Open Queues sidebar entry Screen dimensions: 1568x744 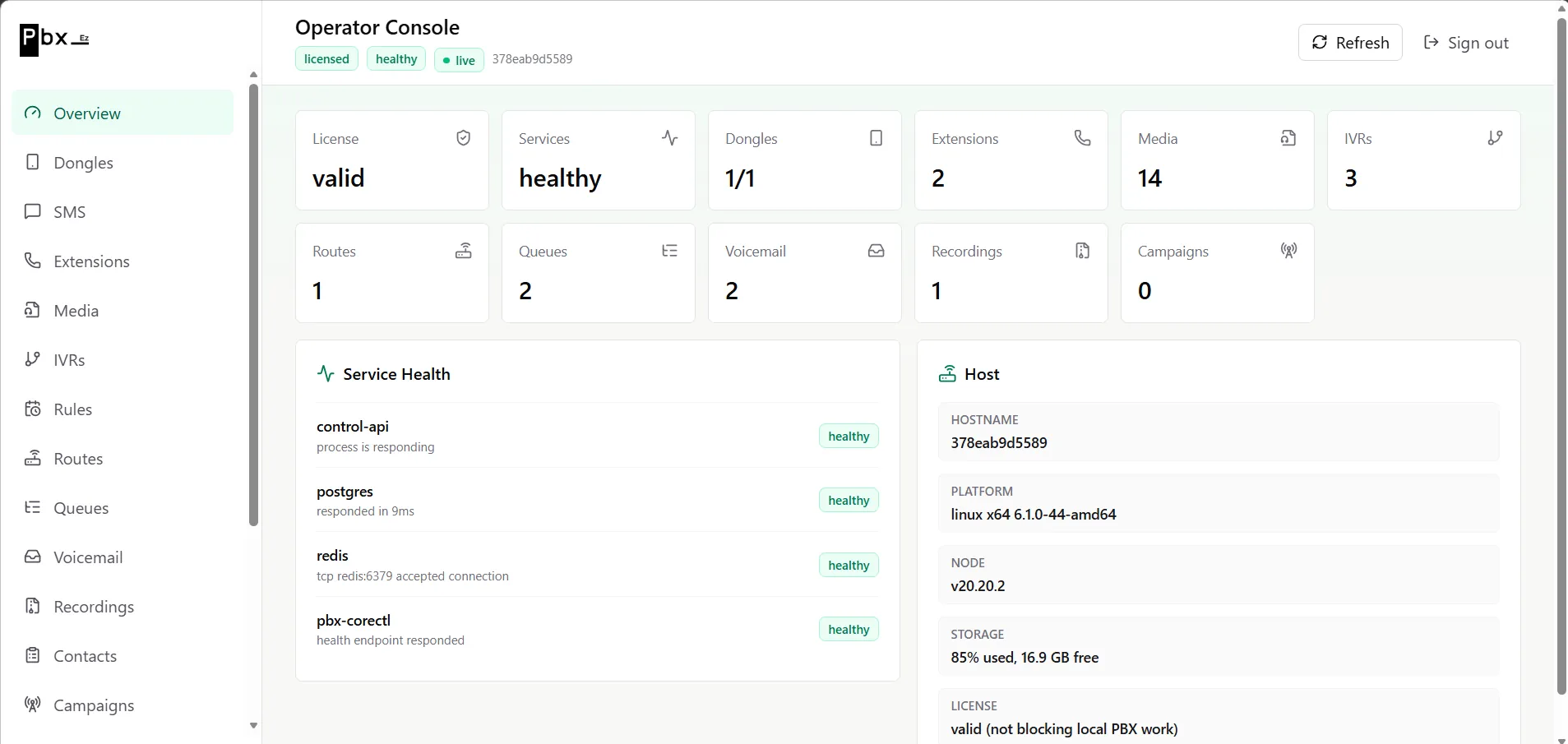coord(123,507)
